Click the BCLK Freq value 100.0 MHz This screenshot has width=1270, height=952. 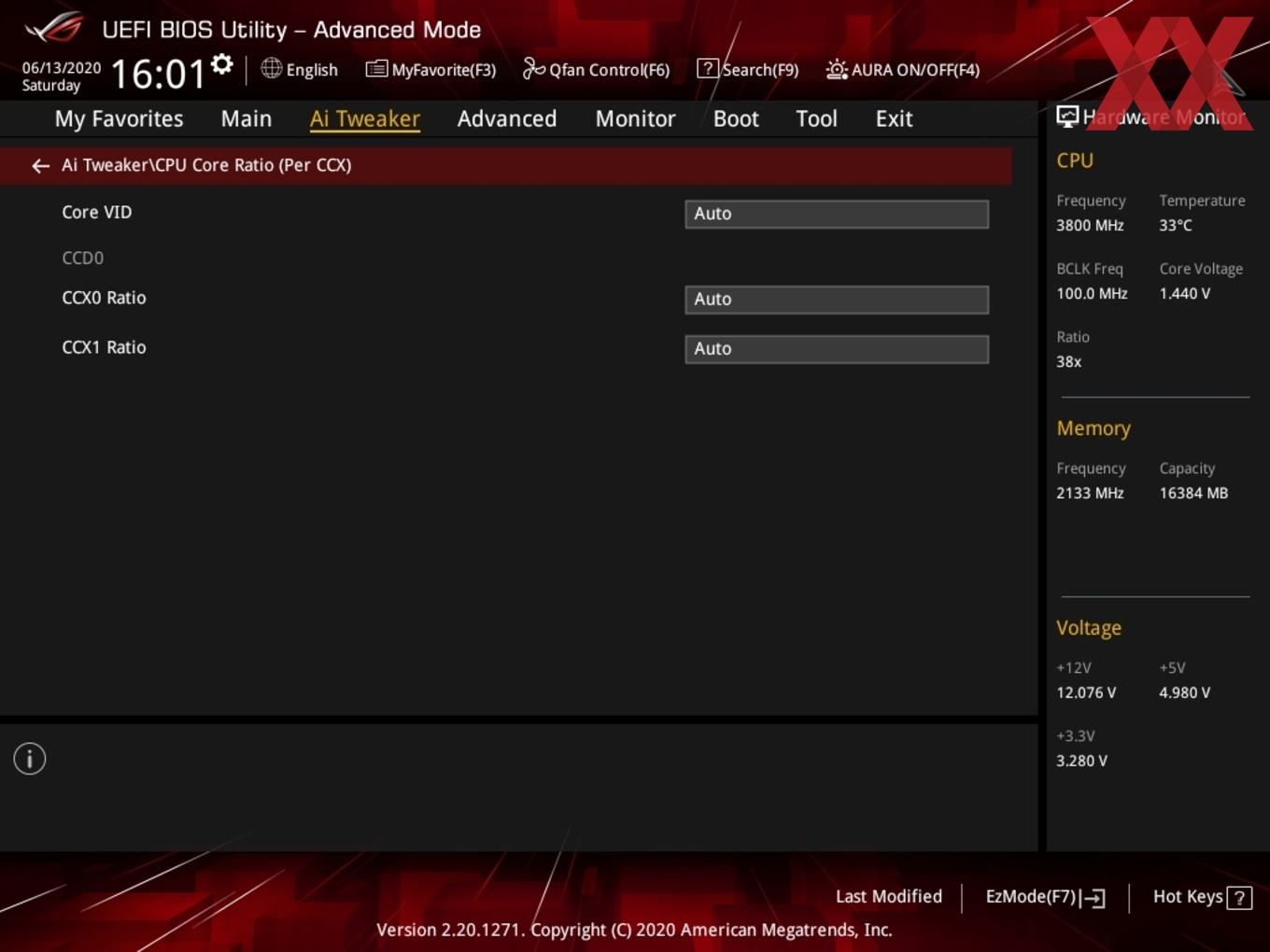tap(1092, 294)
